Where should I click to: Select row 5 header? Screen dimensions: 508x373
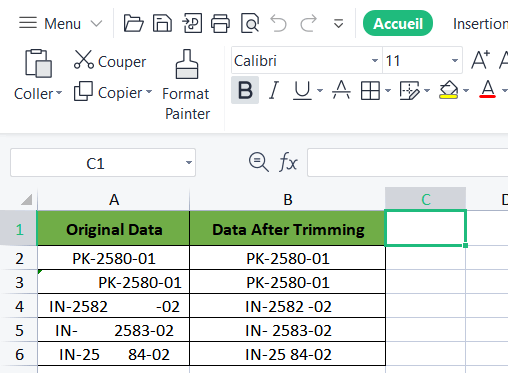point(19,330)
